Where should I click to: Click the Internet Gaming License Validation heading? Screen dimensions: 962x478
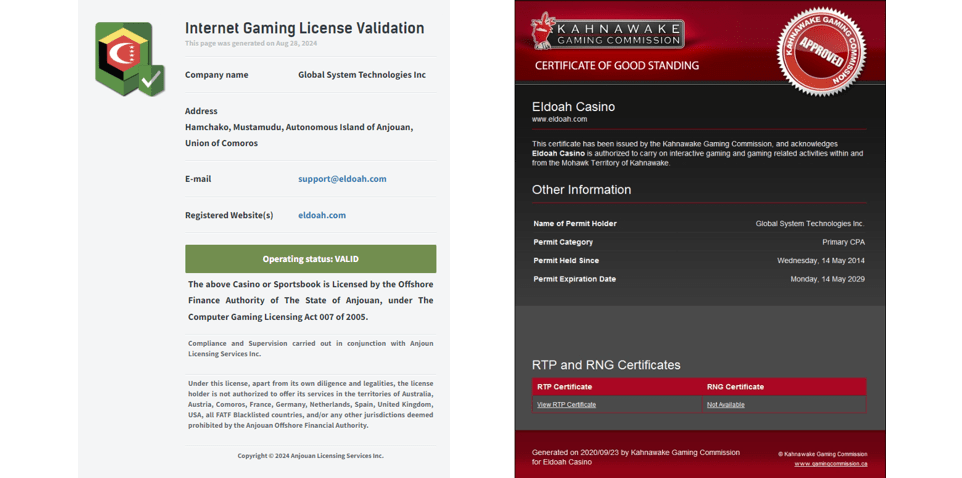[x=304, y=28]
